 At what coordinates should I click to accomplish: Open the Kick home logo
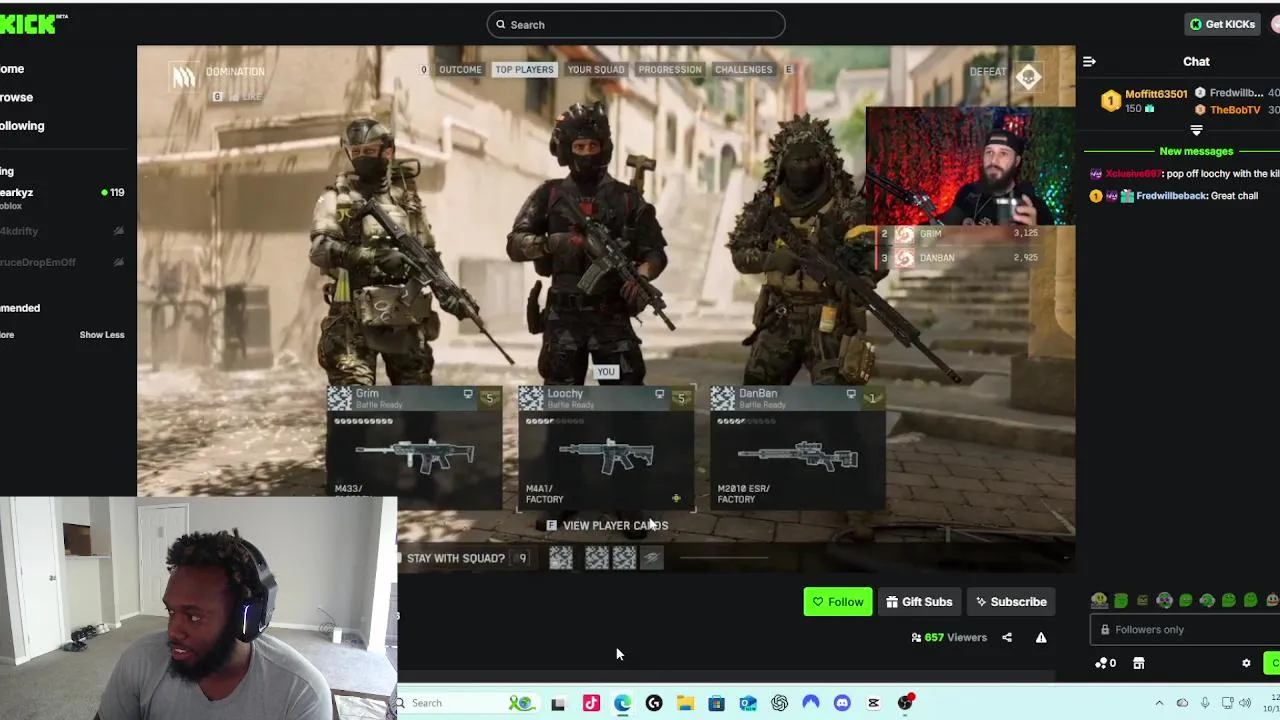click(30, 24)
